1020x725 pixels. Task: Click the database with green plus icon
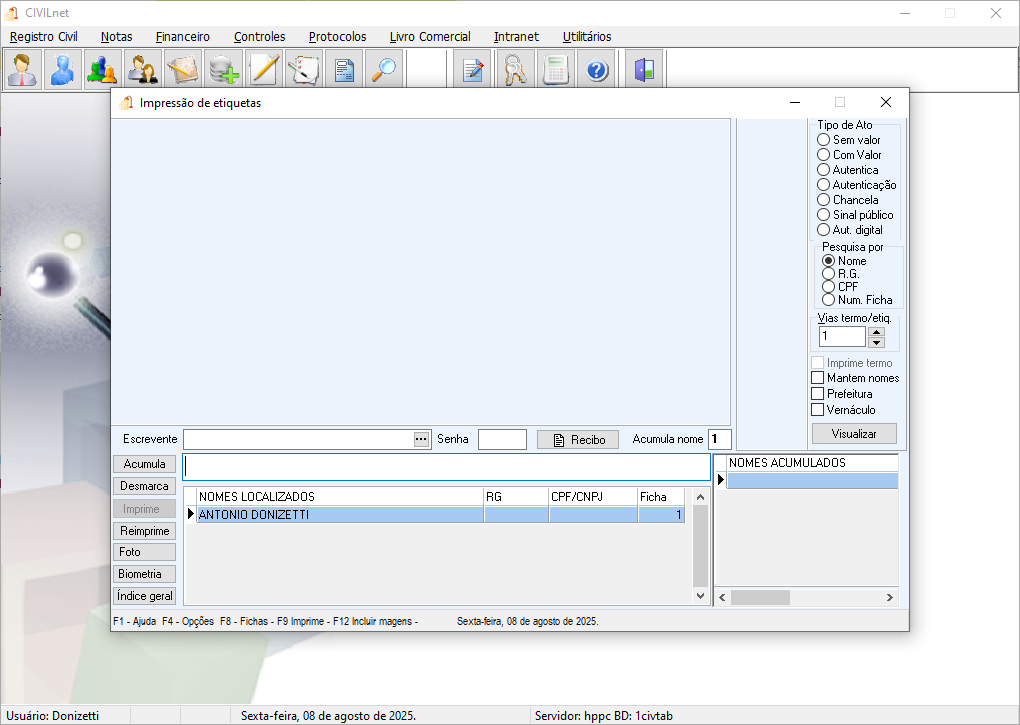223,69
